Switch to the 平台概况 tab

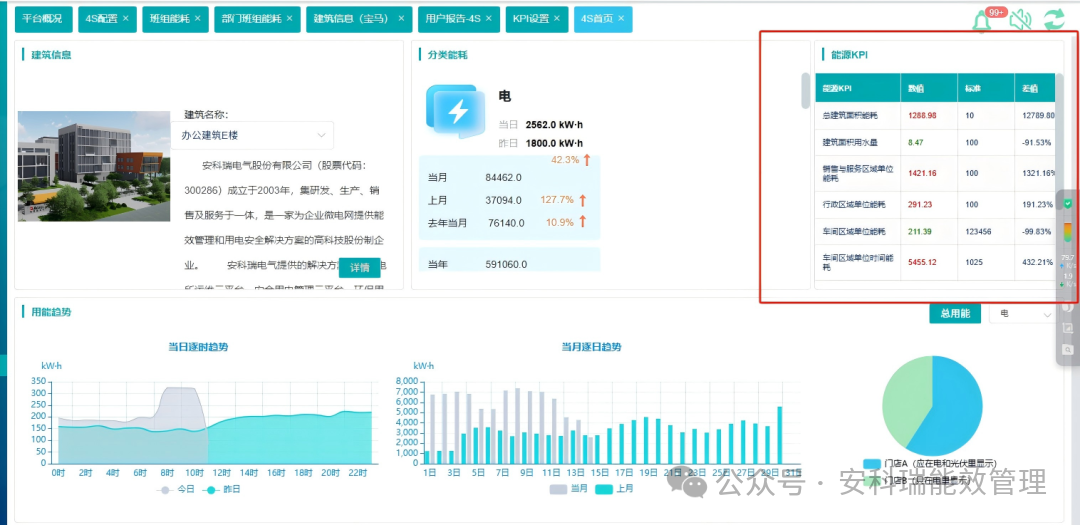coord(43,19)
